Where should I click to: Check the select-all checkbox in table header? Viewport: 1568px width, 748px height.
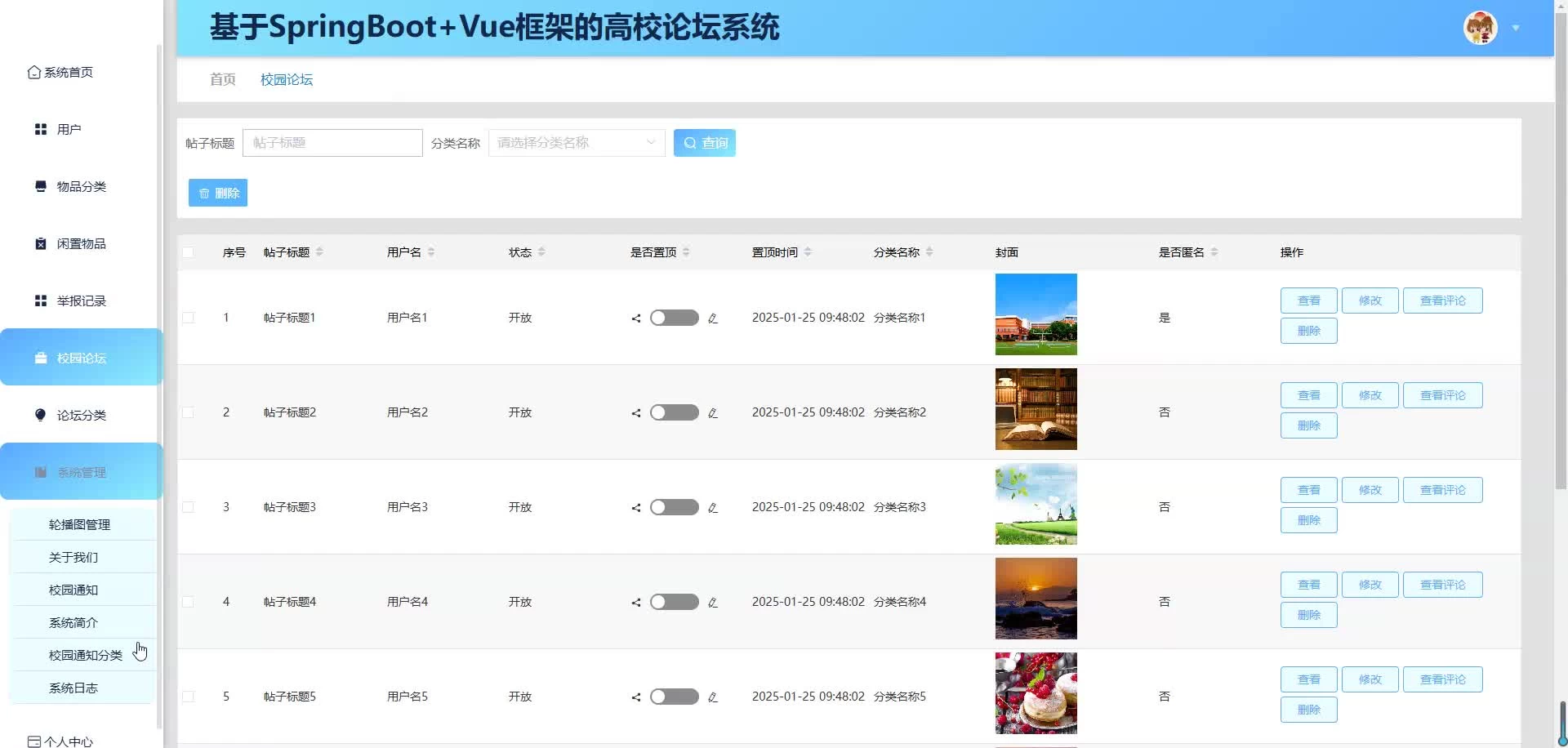pyautogui.click(x=189, y=252)
